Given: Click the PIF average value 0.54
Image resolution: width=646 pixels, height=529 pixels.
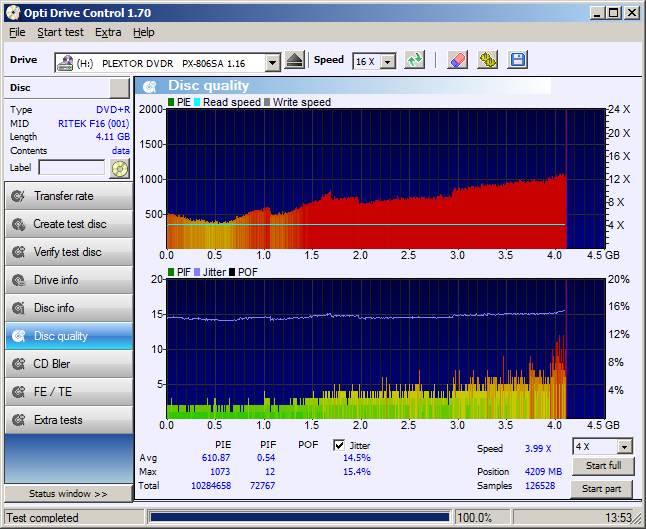Looking at the screenshot, I should pos(266,458).
